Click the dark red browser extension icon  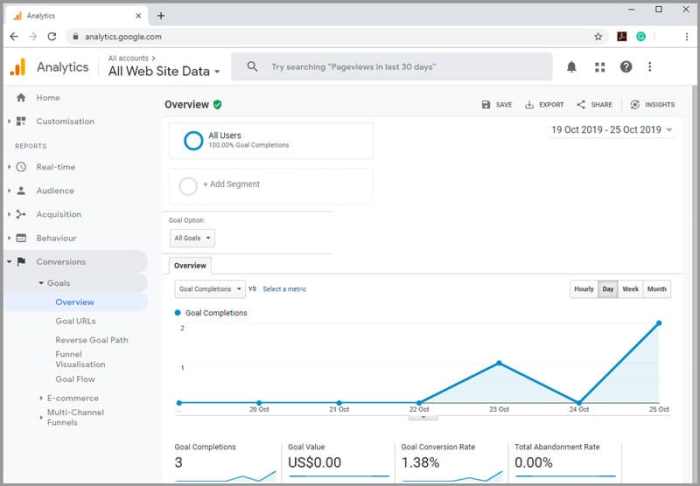tap(622, 37)
